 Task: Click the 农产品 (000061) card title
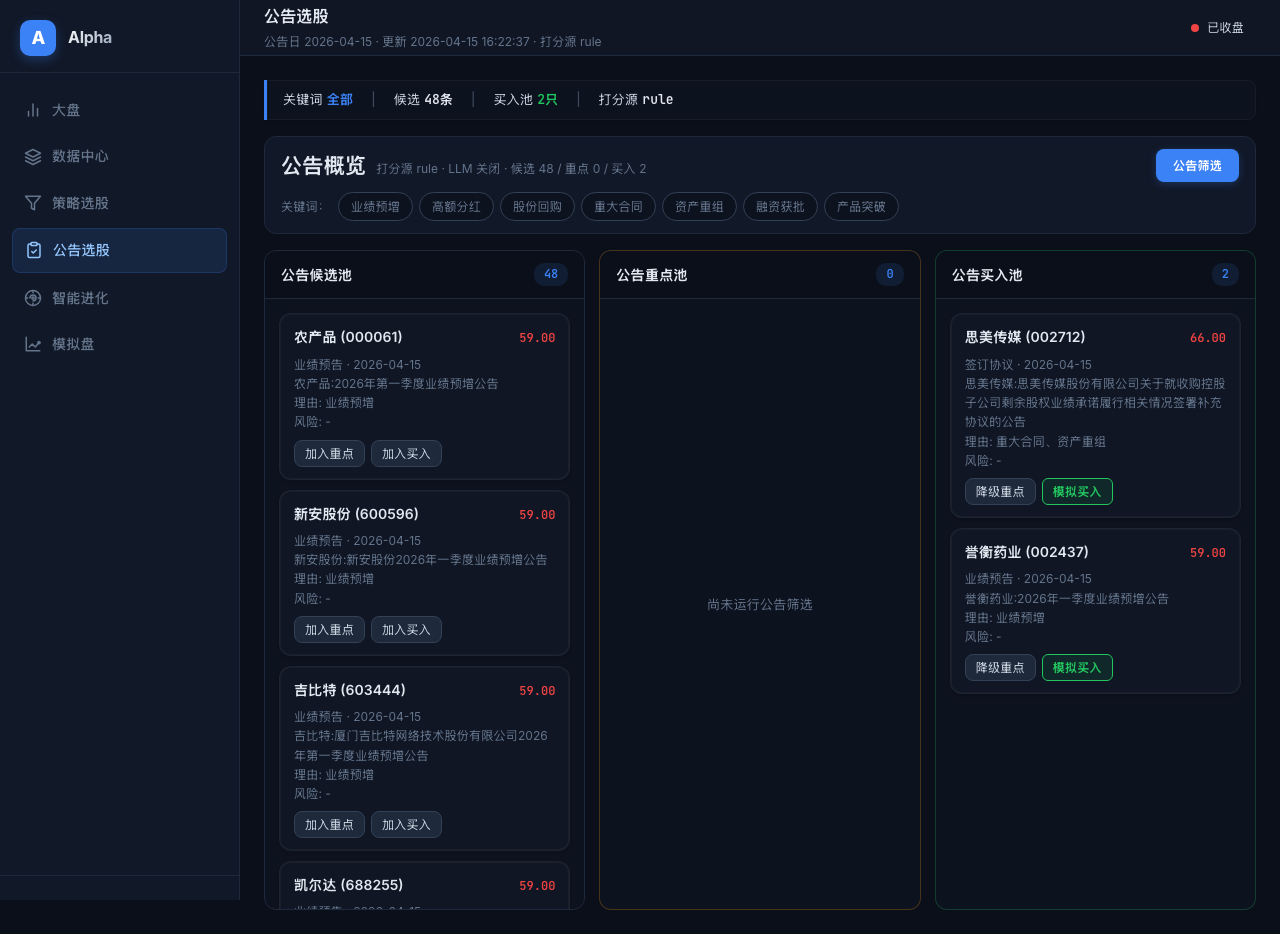[348, 337]
